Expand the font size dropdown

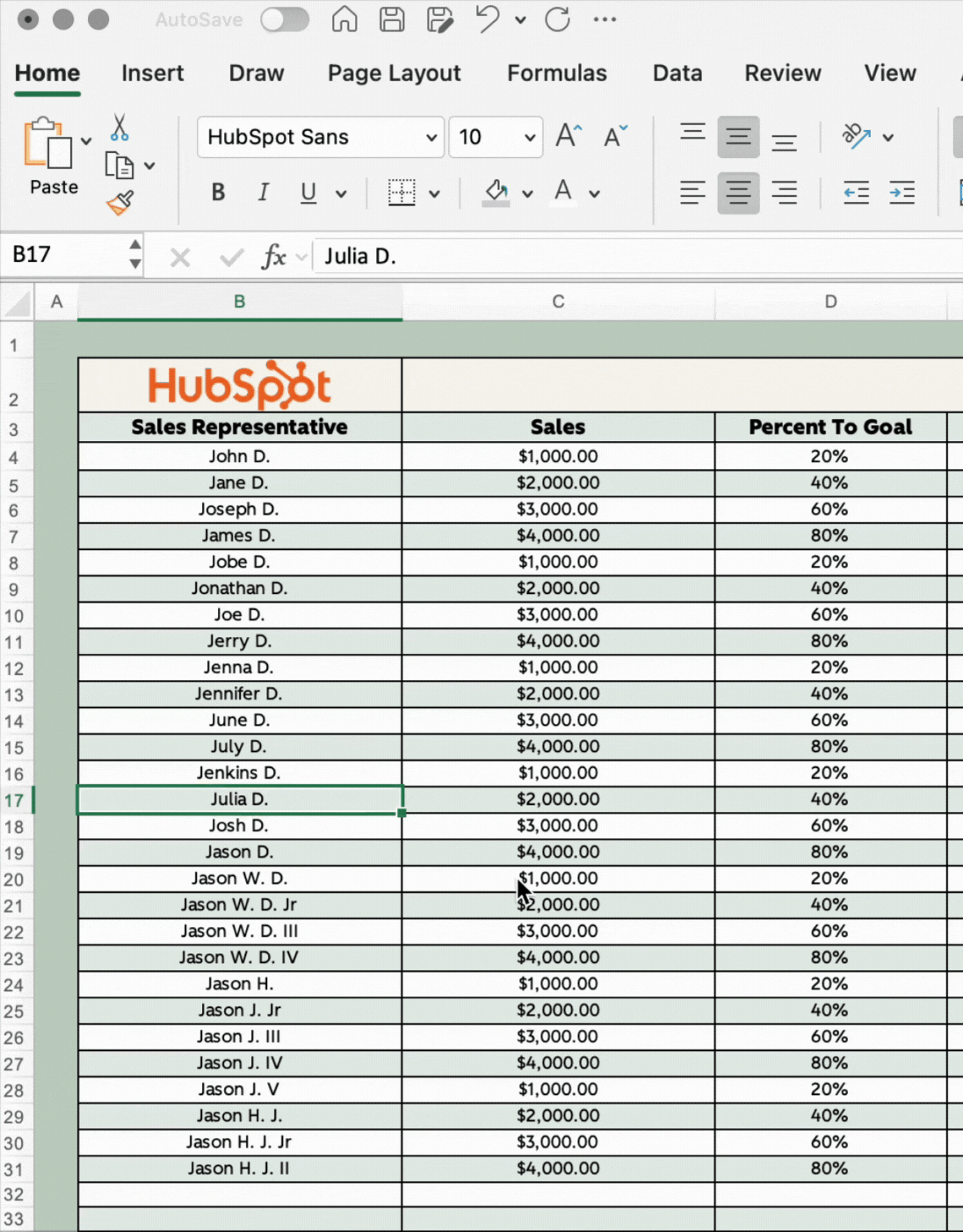(x=529, y=137)
